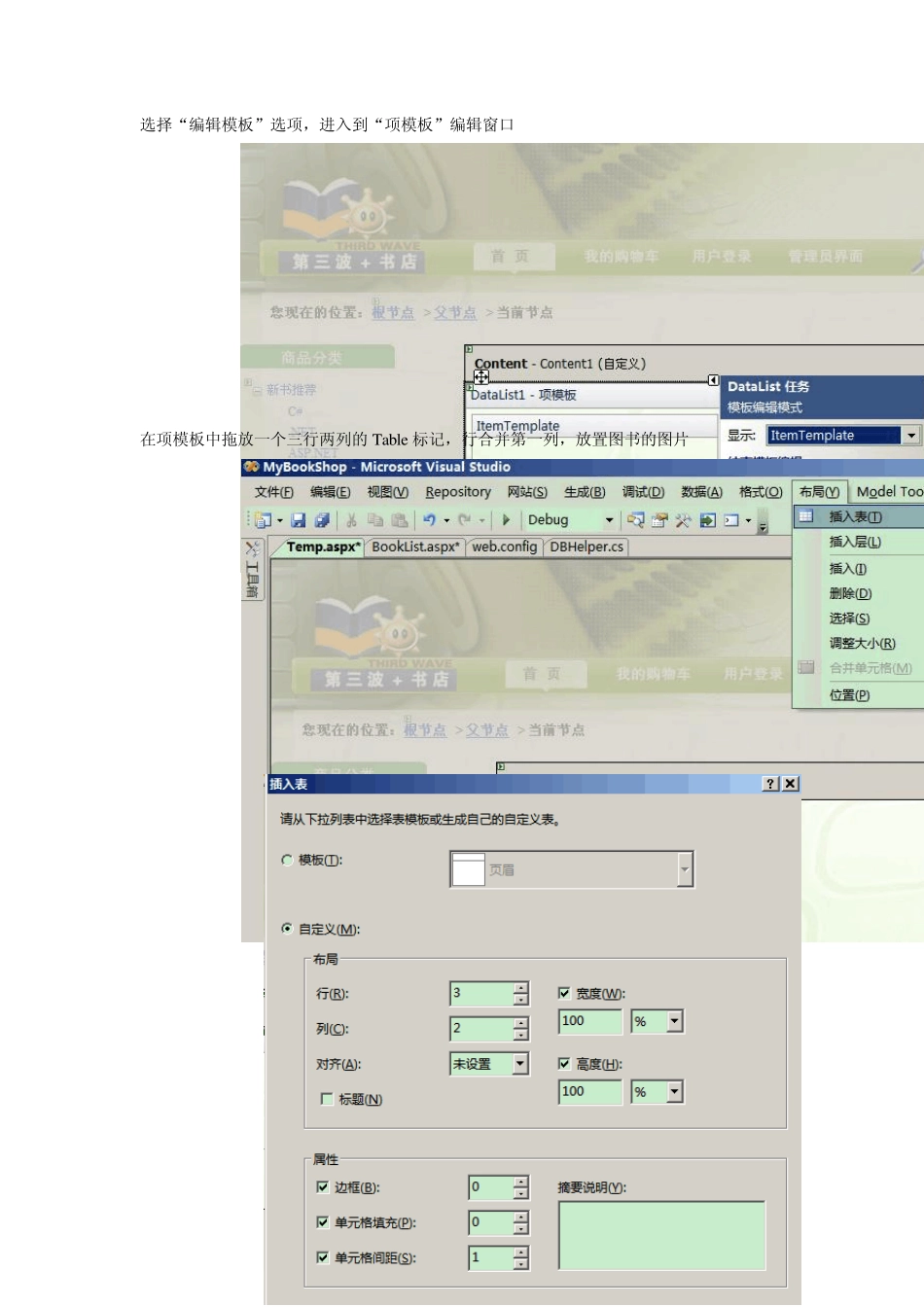This screenshot has width=924, height=1307.
Task: Click the Toolbox hammer-wrench toolbar icon
Action: pyautogui.click(x=683, y=520)
